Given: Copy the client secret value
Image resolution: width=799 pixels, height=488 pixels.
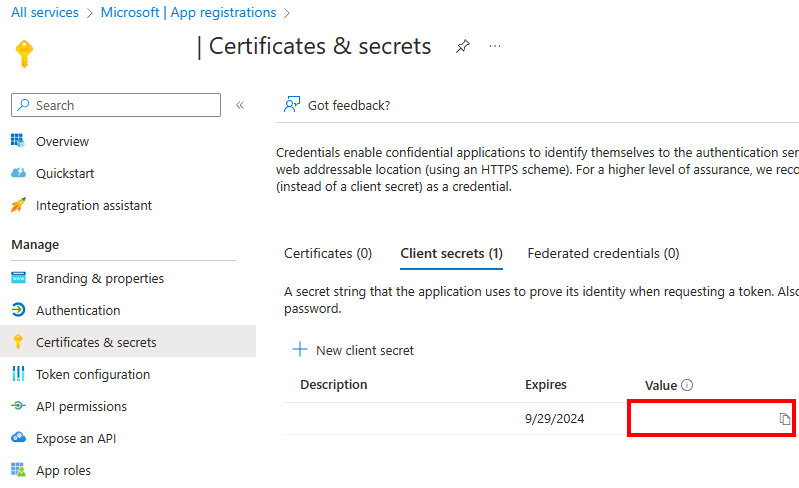Looking at the screenshot, I should [x=785, y=419].
